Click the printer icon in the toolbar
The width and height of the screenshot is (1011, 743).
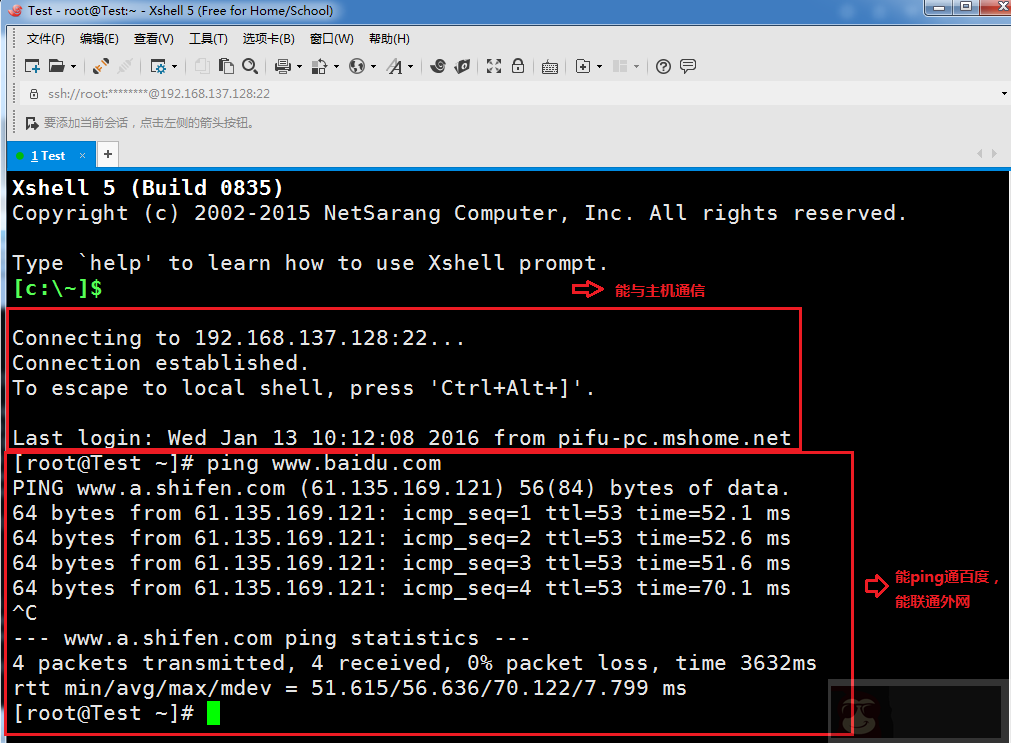282,67
